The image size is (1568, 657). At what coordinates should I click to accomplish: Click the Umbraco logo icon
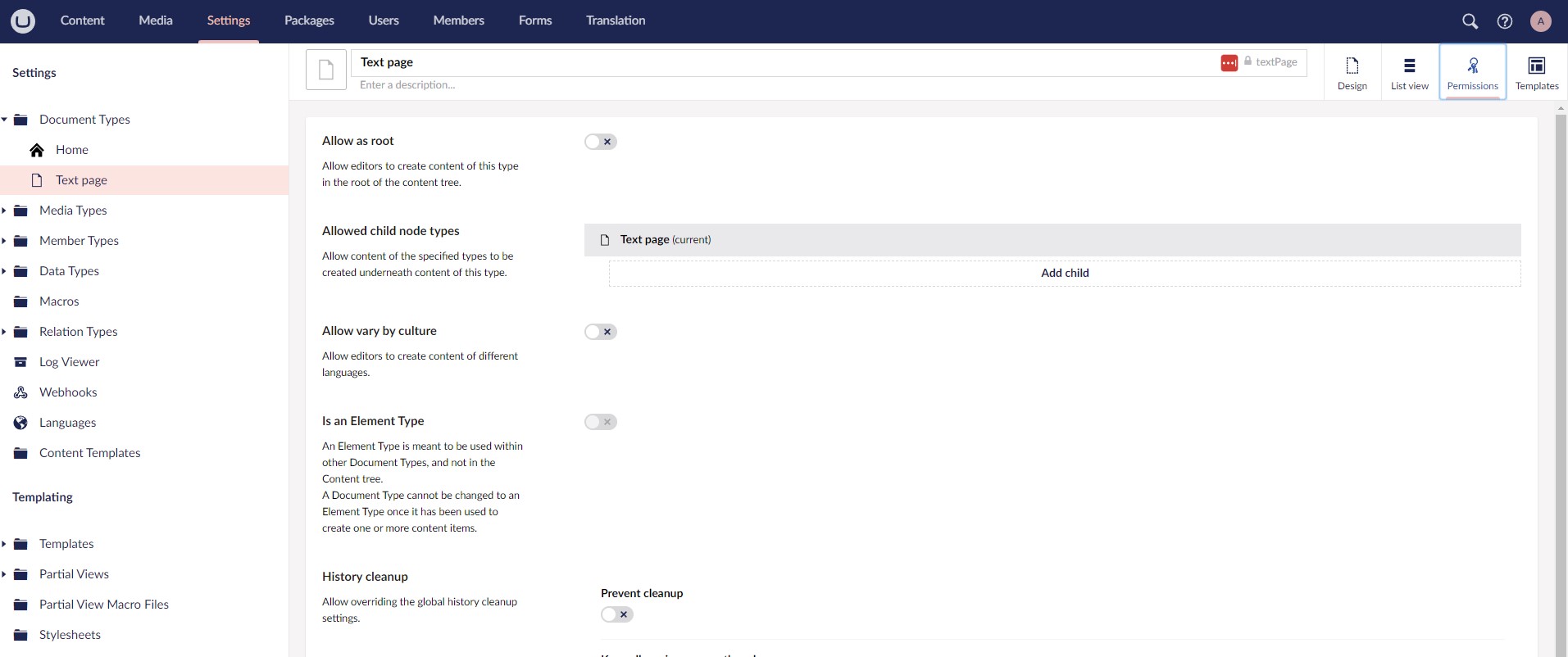[23, 20]
